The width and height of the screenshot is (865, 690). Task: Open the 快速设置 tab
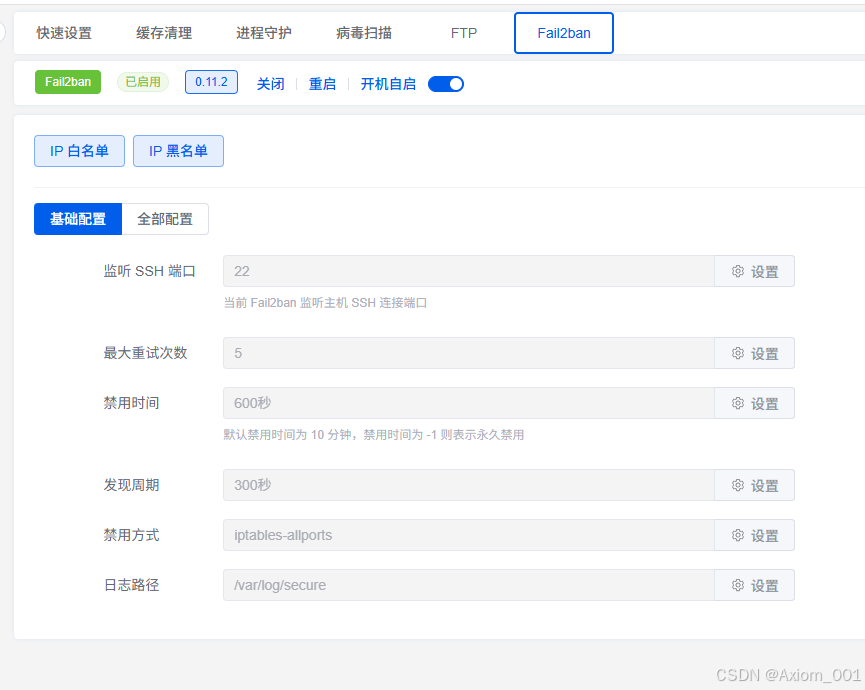coord(65,32)
